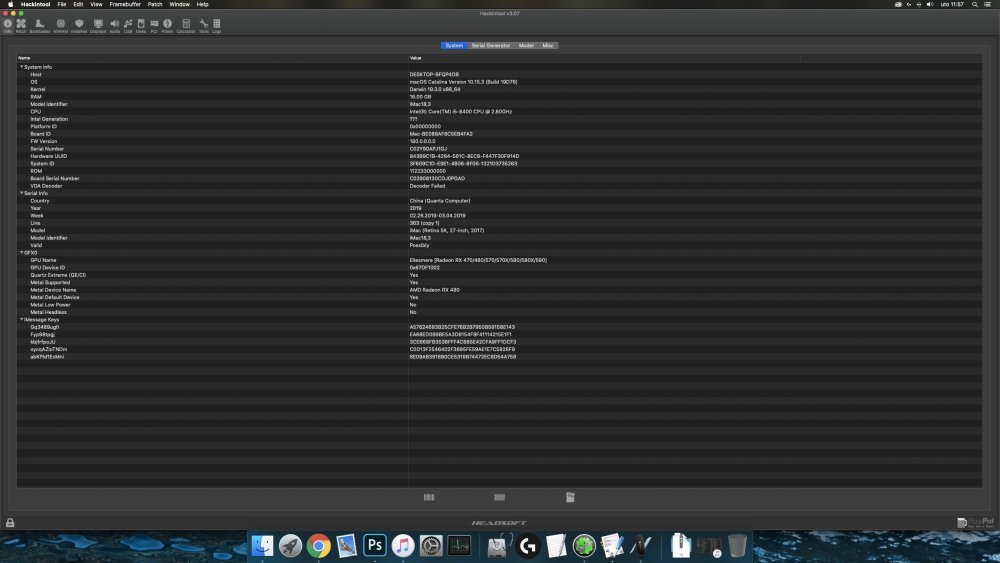
Task: Open Clover Configurator from the dock
Action: 584,546
